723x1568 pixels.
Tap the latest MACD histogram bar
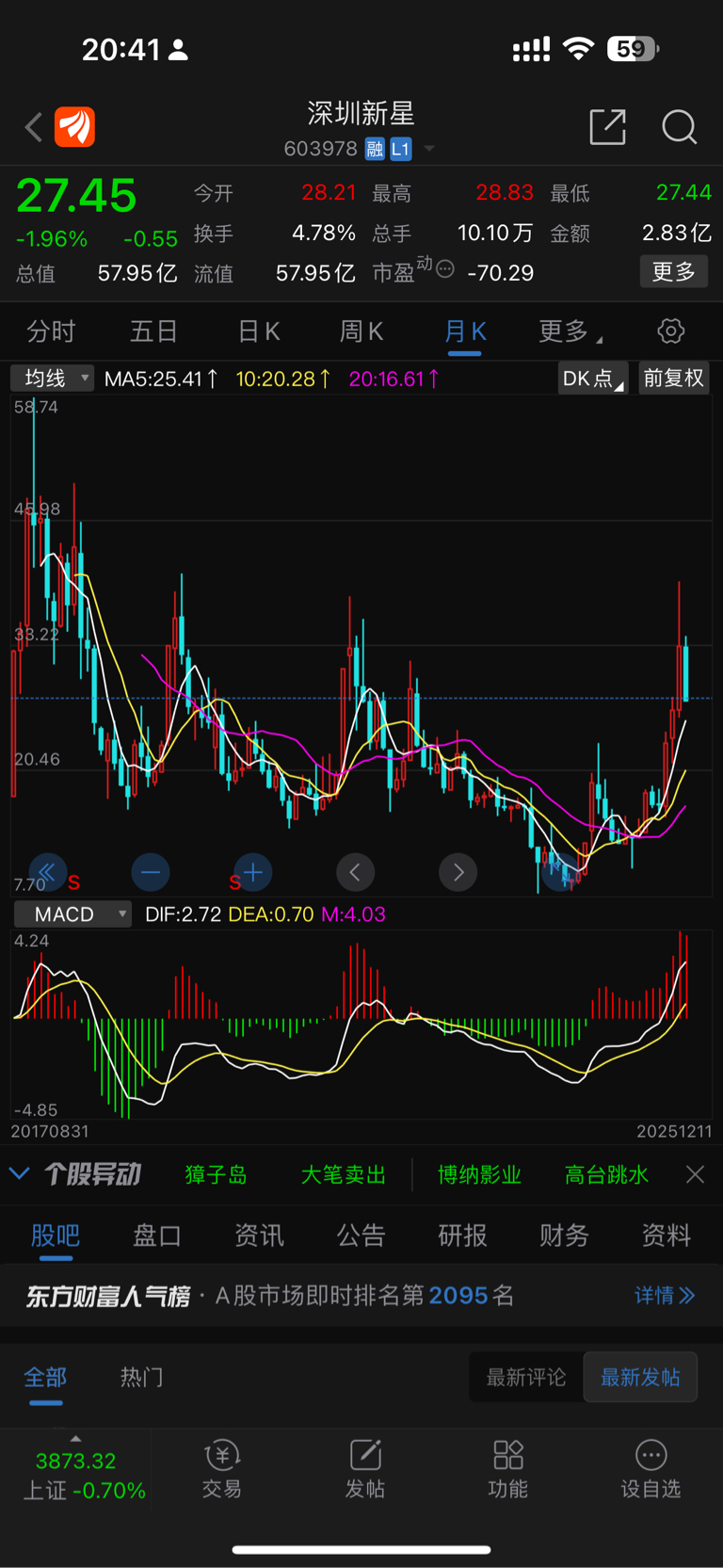(x=686, y=978)
